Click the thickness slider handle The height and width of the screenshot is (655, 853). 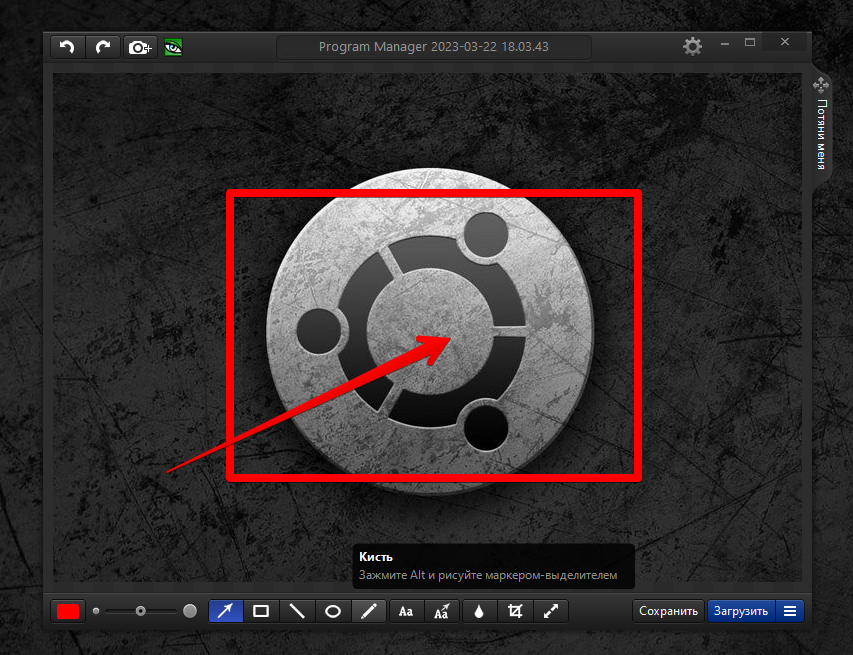pyautogui.click(x=140, y=611)
